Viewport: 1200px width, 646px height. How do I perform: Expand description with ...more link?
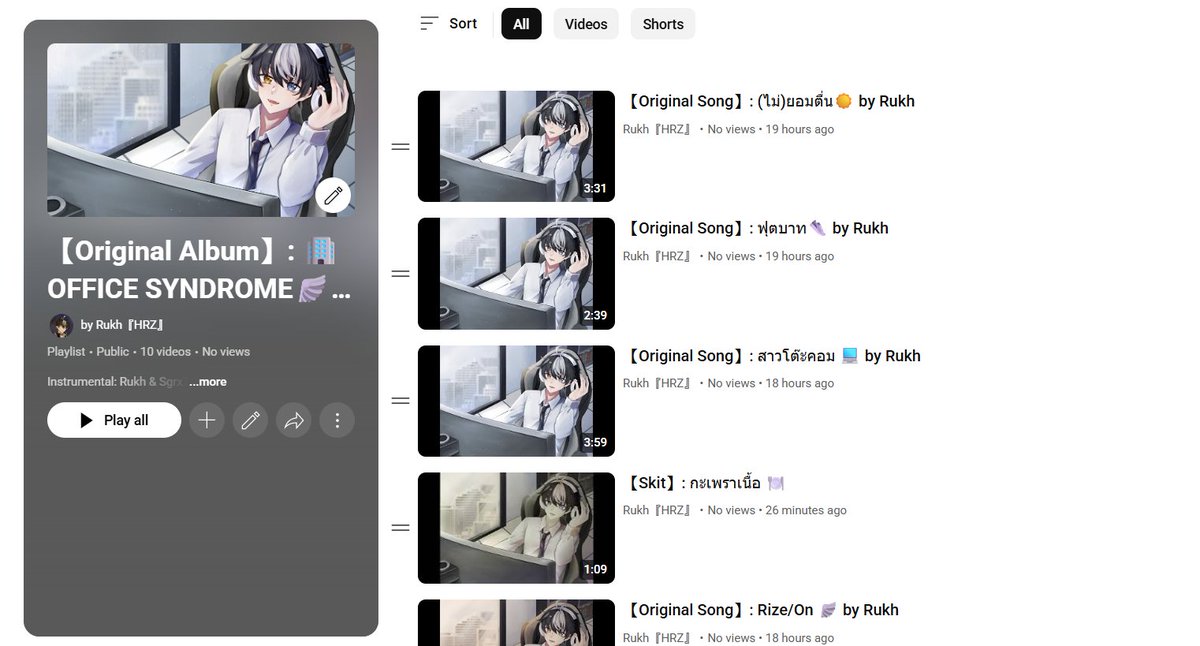click(x=208, y=382)
